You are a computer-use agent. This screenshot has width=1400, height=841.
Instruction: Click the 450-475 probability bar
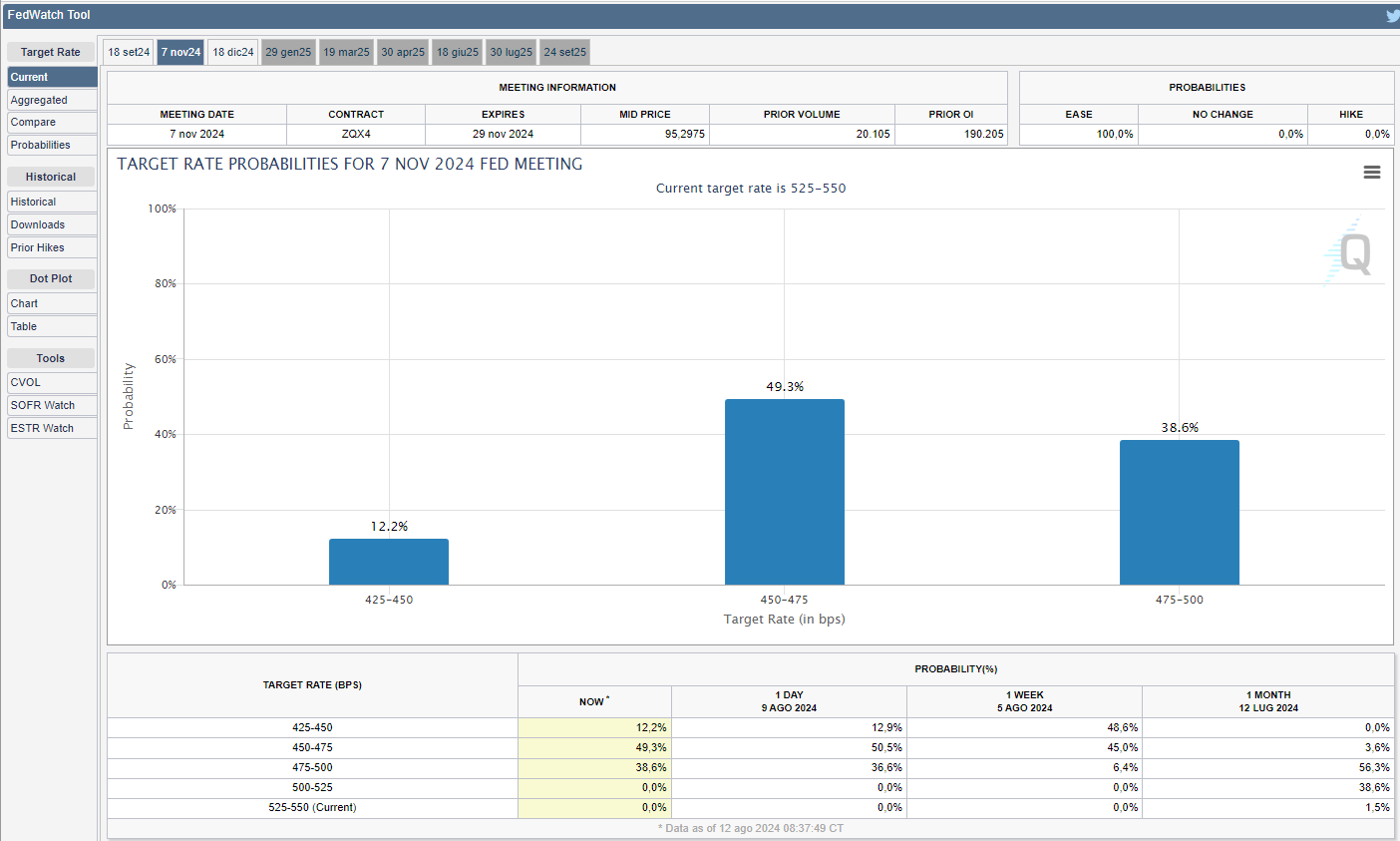[x=784, y=492]
